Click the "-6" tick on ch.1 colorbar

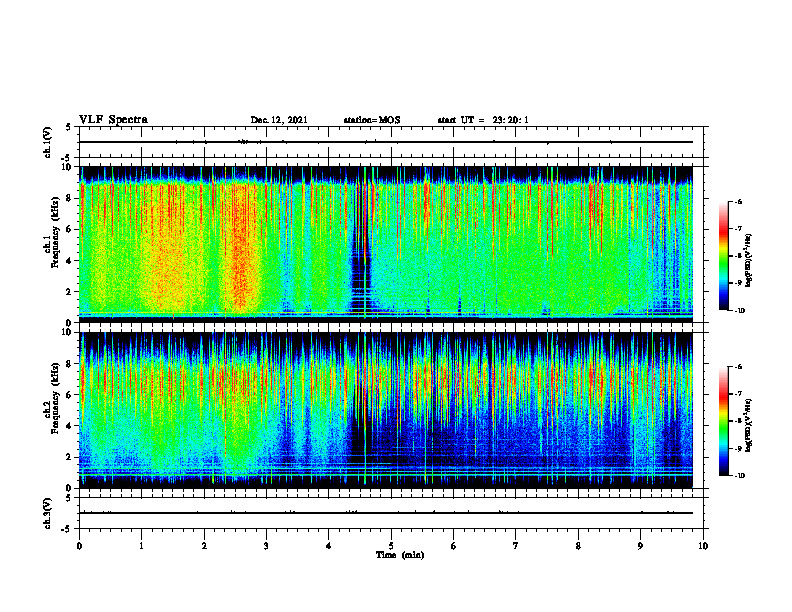point(738,202)
